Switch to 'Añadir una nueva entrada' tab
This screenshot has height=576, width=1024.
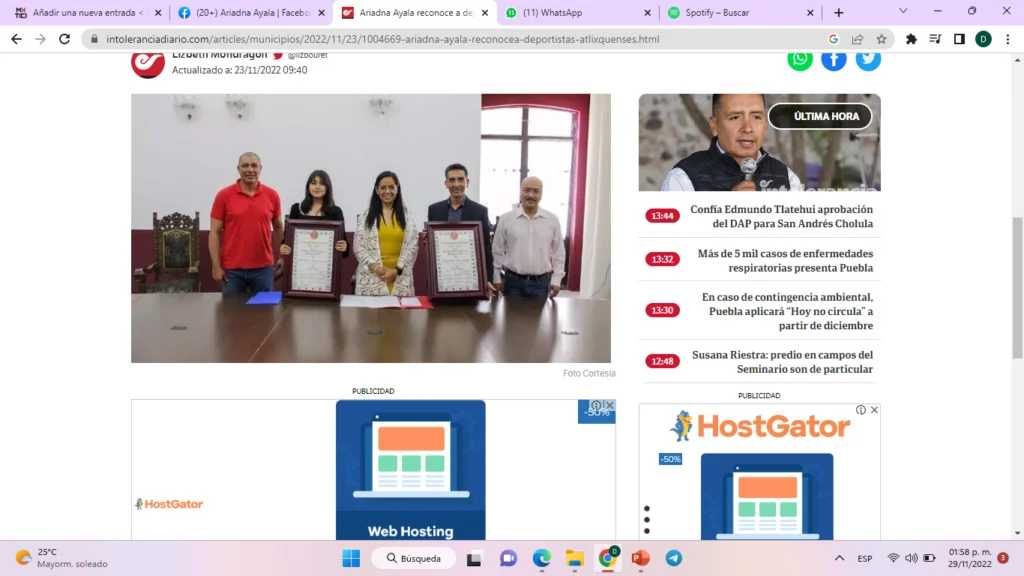click(x=88, y=12)
